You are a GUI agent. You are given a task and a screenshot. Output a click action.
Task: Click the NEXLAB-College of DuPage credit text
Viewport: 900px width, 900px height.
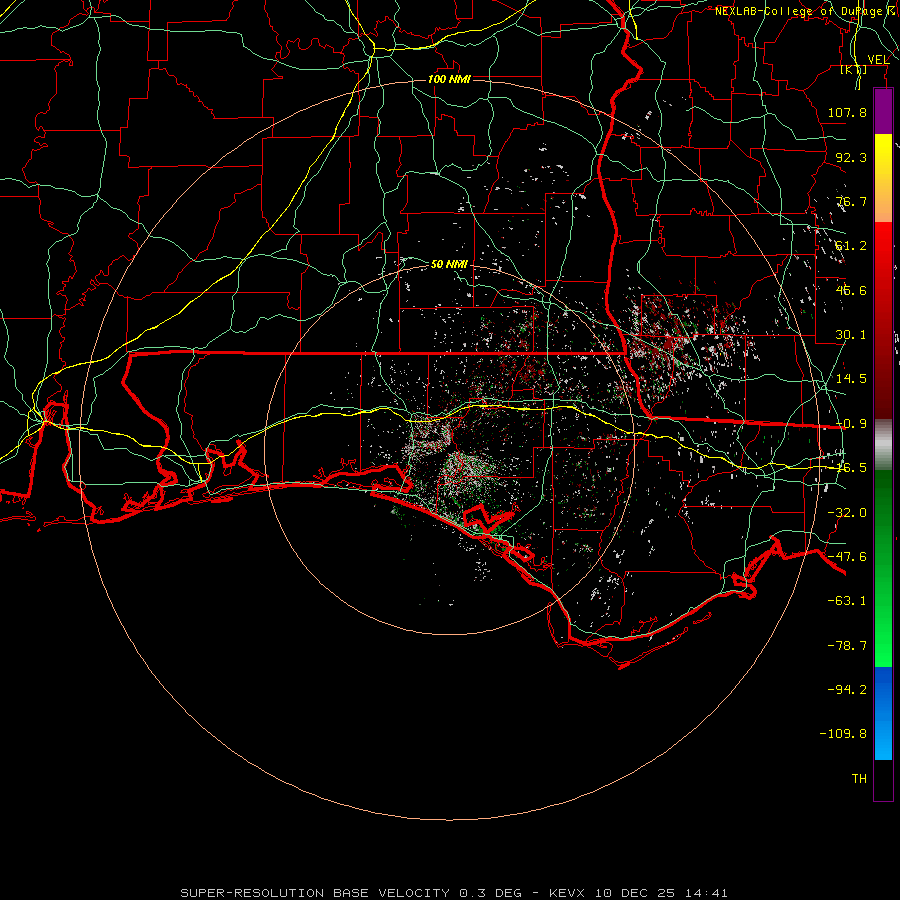[x=806, y=11]
